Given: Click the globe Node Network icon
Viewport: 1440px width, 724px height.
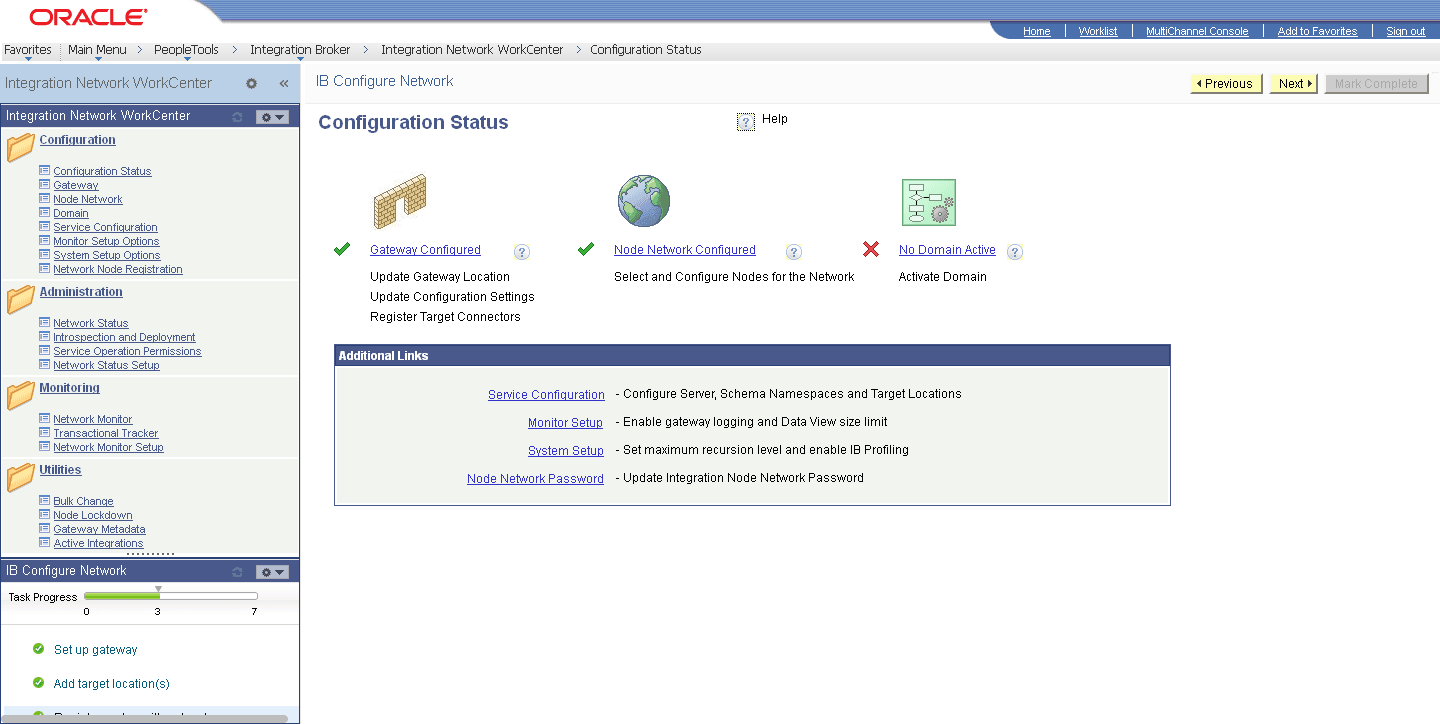Looking at the screenshot, I should point(643,200).
